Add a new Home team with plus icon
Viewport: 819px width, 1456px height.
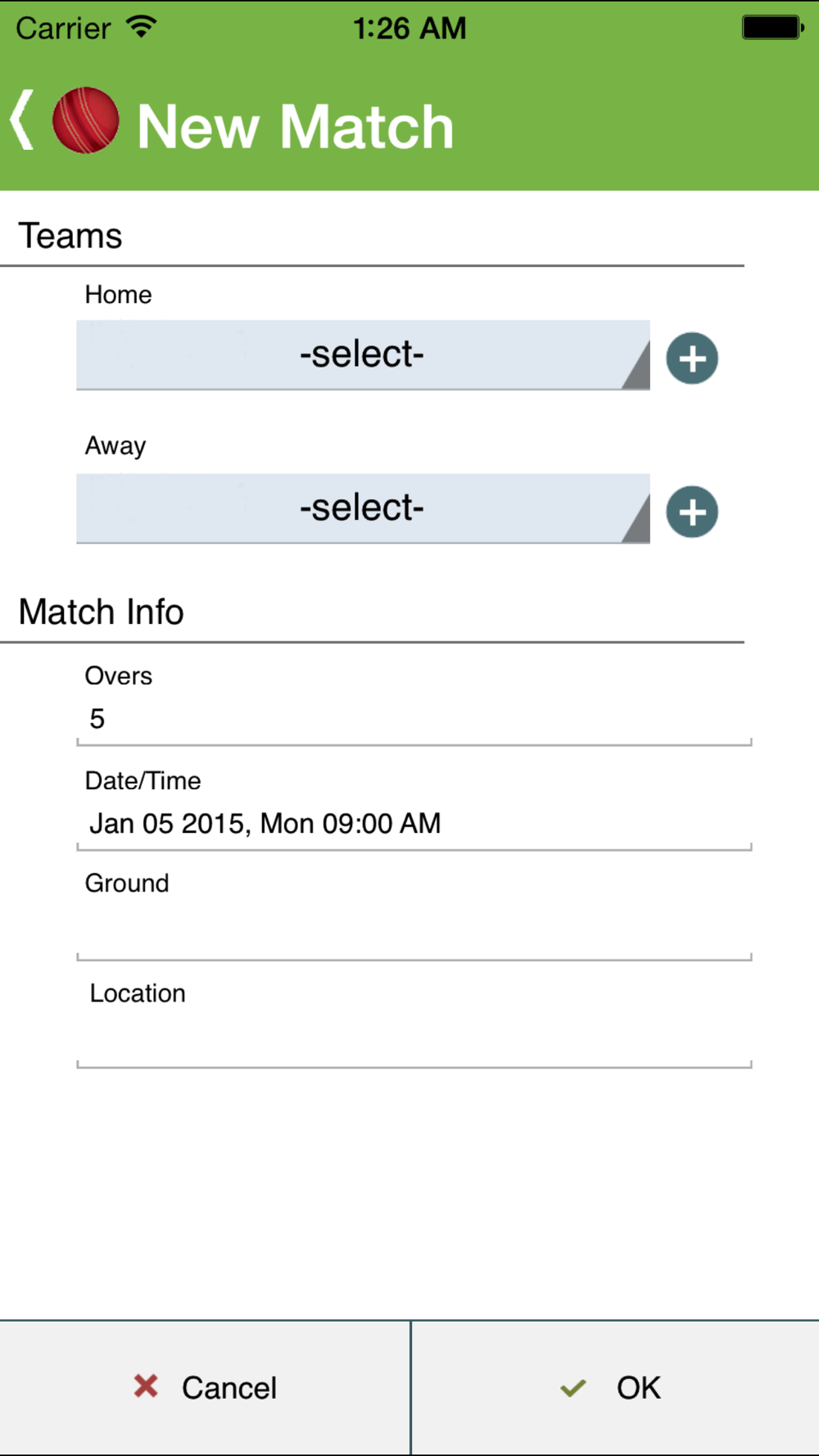tap(692, 358)
